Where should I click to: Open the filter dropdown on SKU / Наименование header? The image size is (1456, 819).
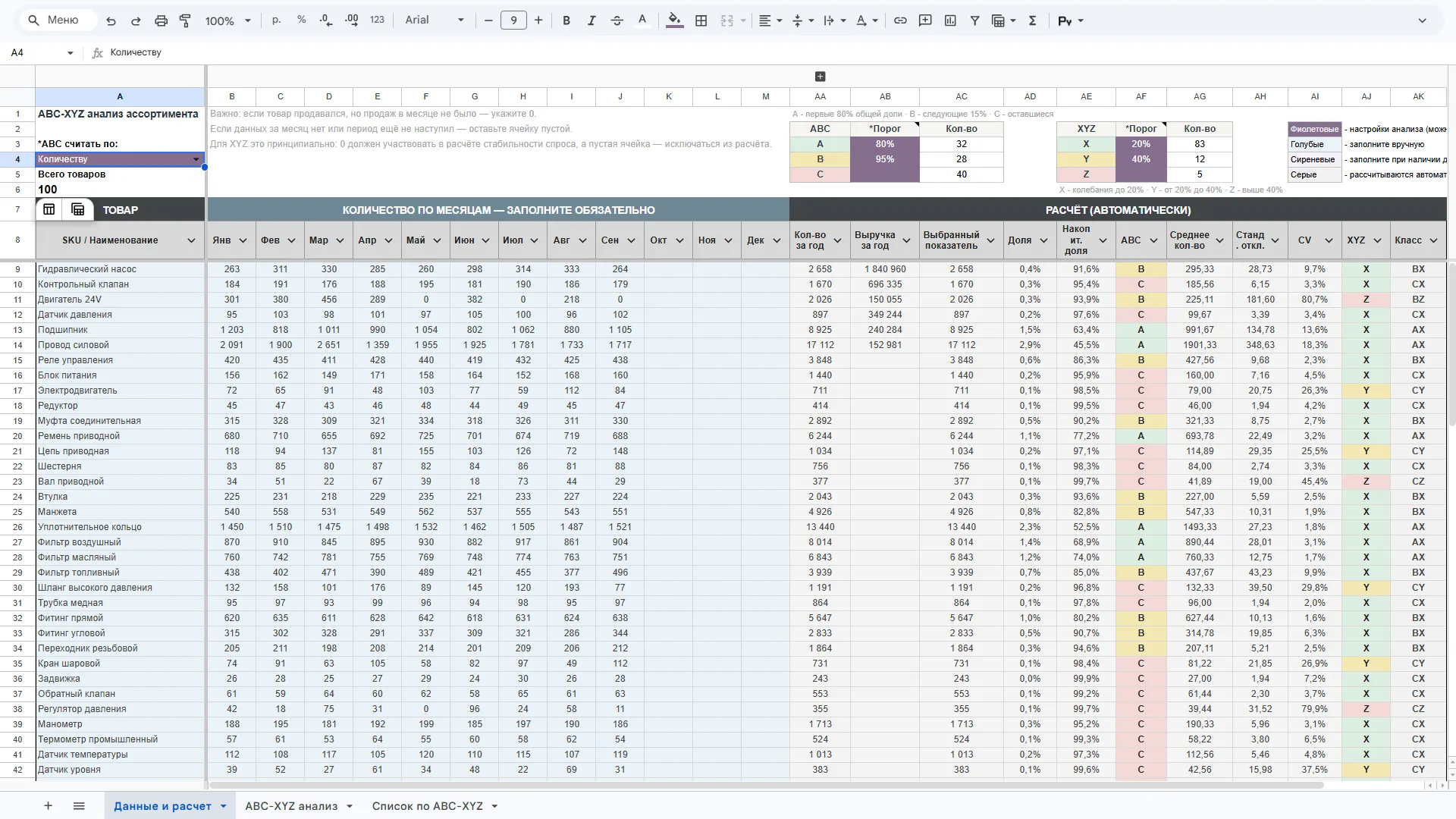click(191, 240)
